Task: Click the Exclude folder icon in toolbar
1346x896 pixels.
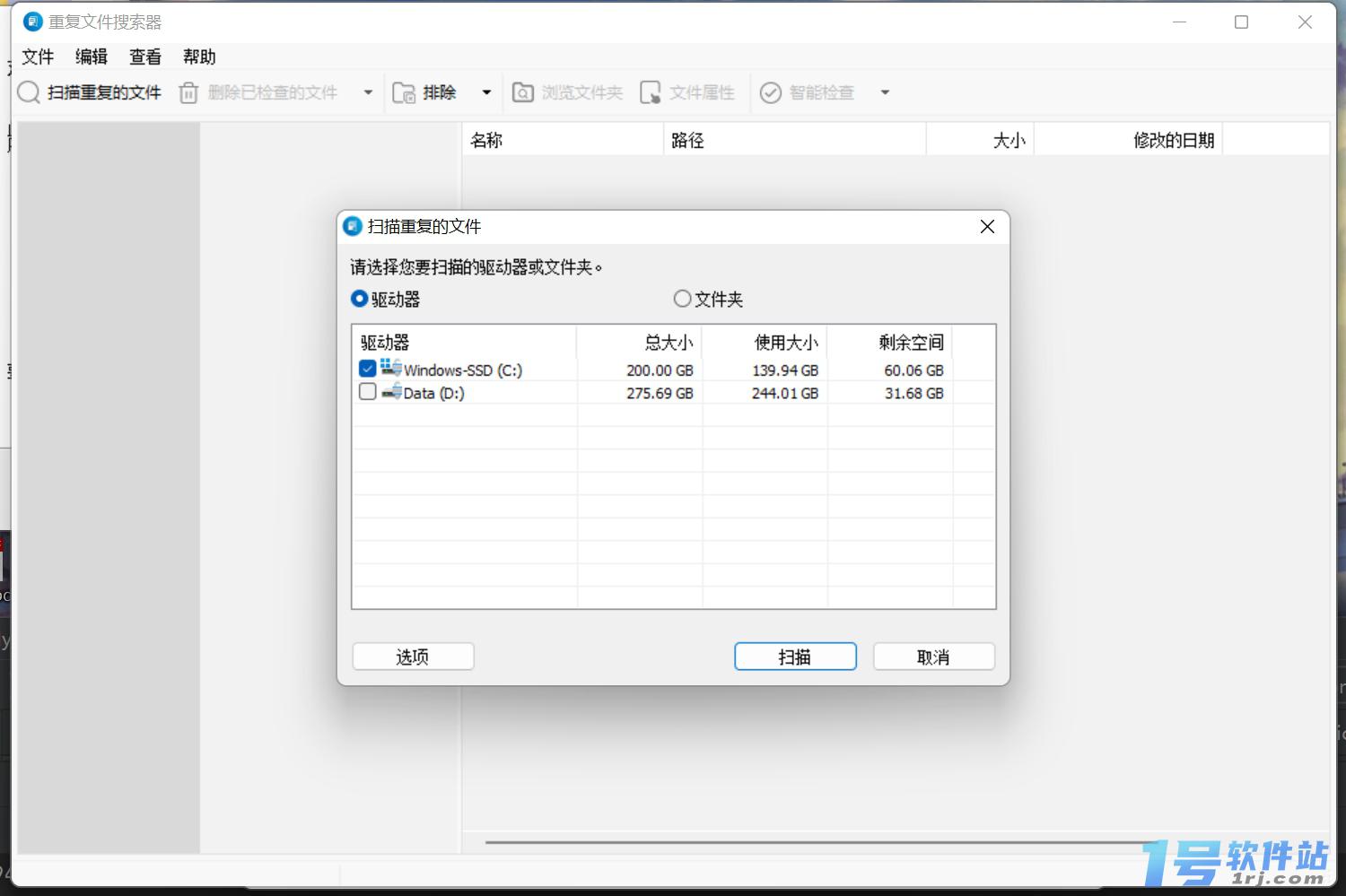Action: (404, 92)
